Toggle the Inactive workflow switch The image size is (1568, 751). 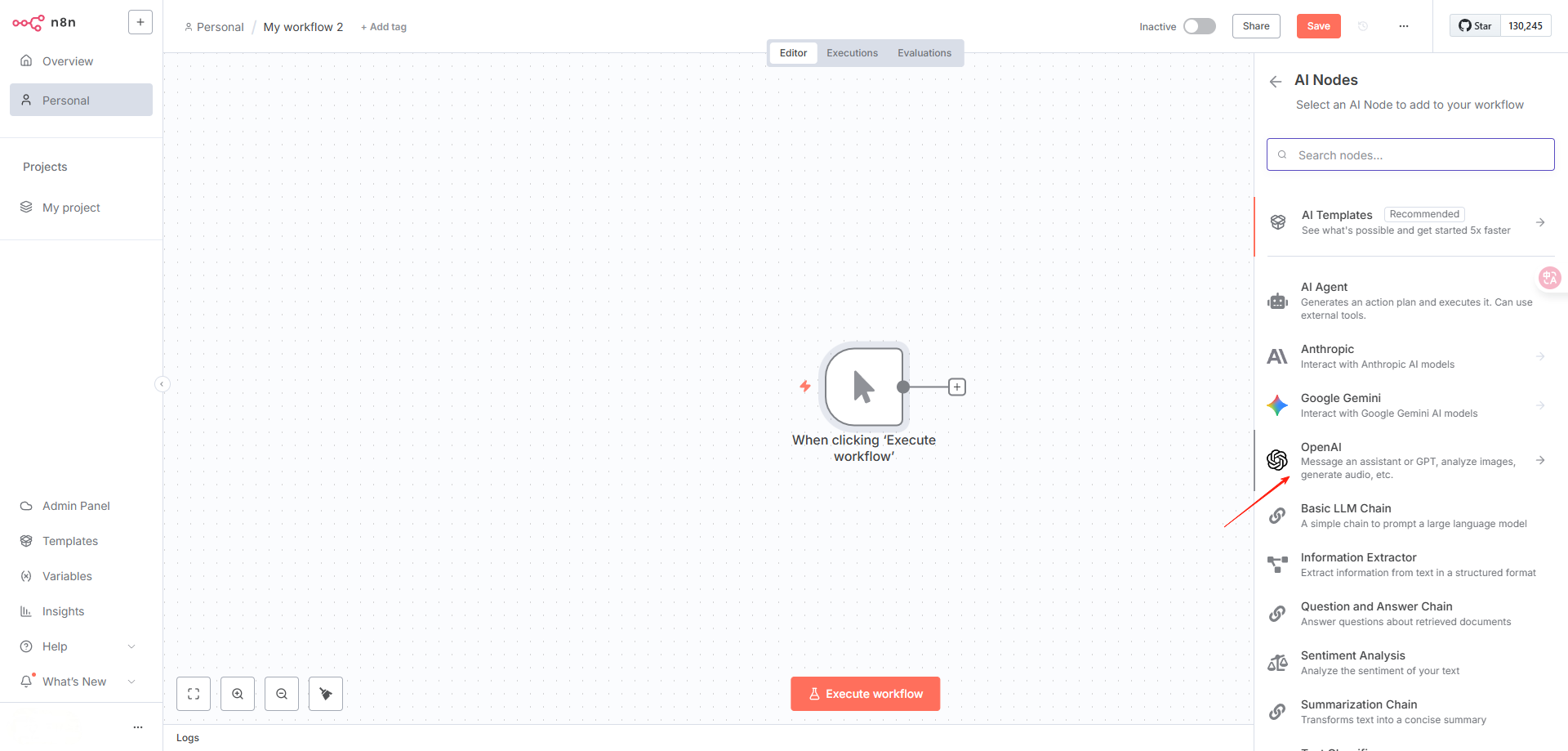1199,26
